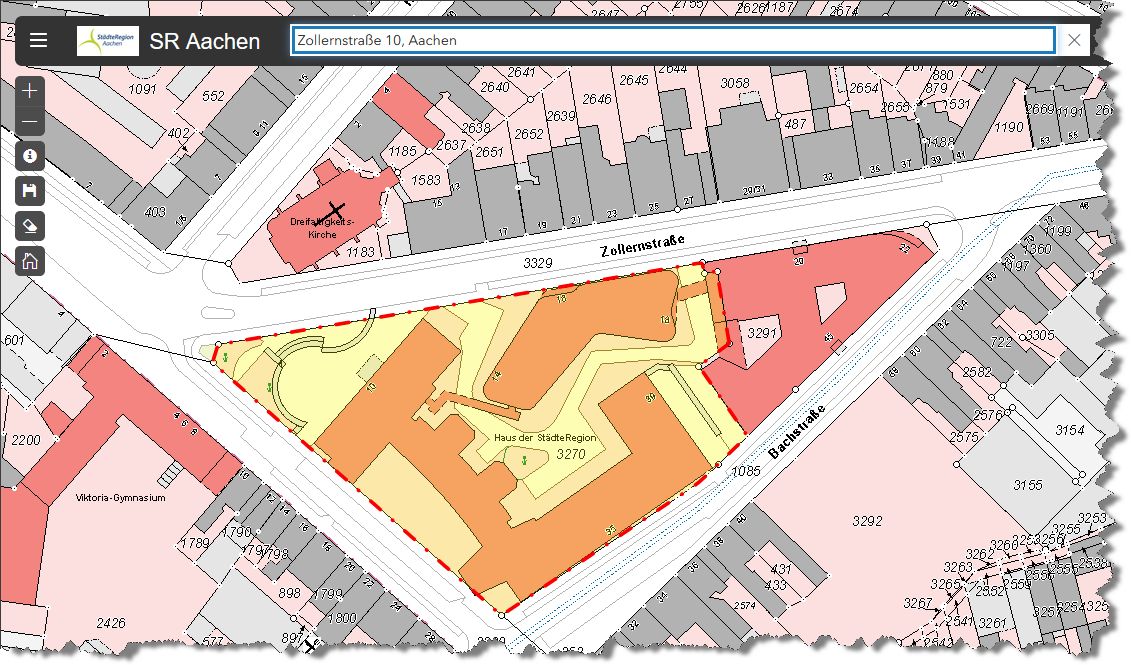The image size is (1131, 665).
Task: Select the eraser tool to clear
Action: coord(30,226)
